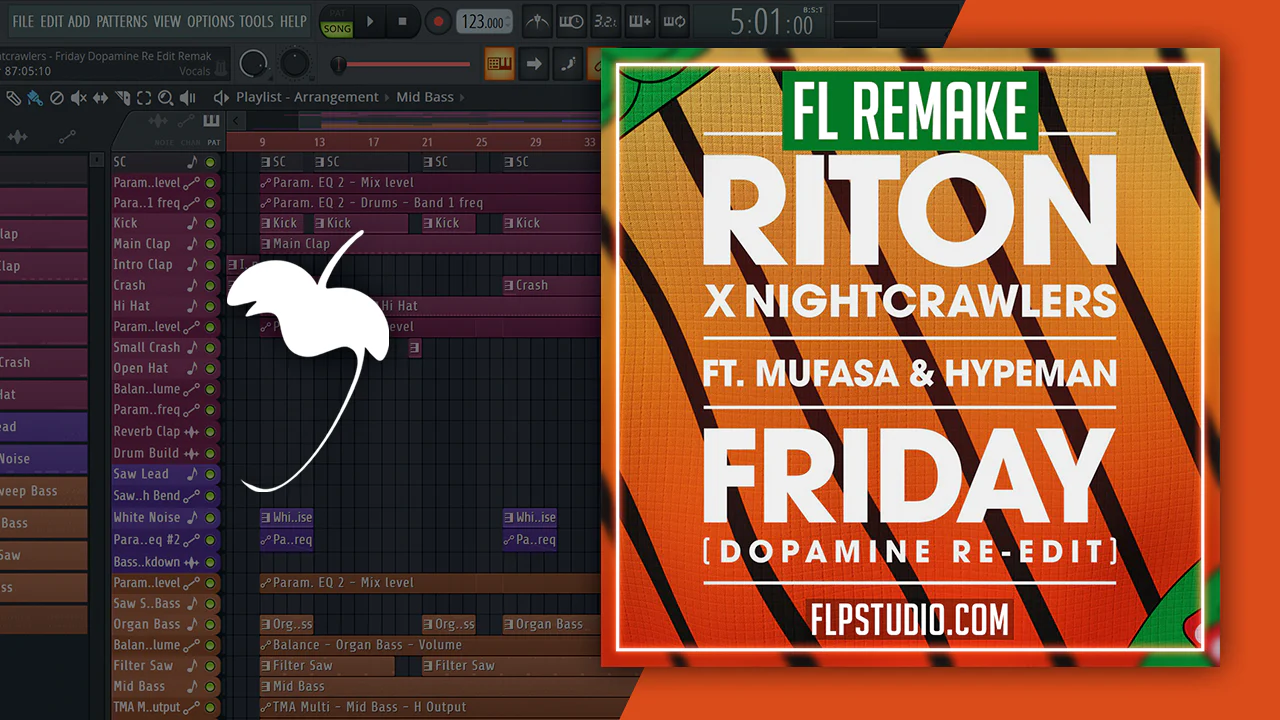The image size is (1280, 720).
Task: Switch to SONG mode
Action: [x=337, y=29]
